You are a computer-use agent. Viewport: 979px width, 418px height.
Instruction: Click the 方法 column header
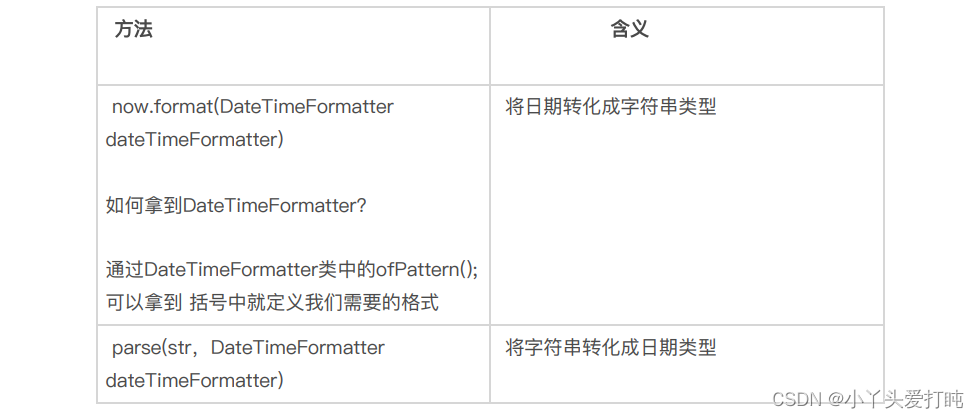[134, 29]
